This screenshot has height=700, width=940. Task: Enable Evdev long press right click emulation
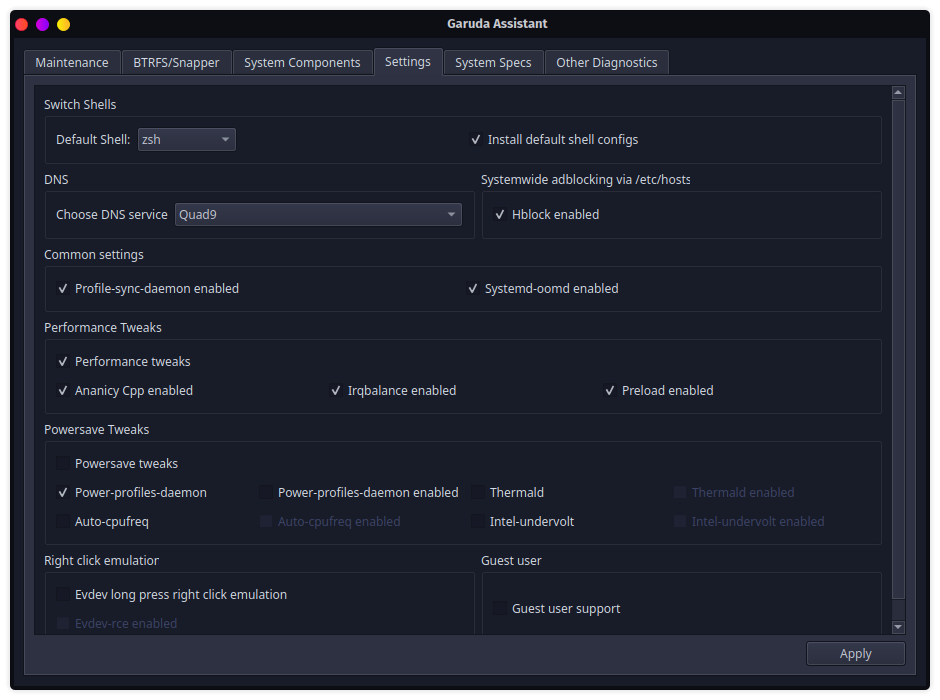(x=63, y=594)
